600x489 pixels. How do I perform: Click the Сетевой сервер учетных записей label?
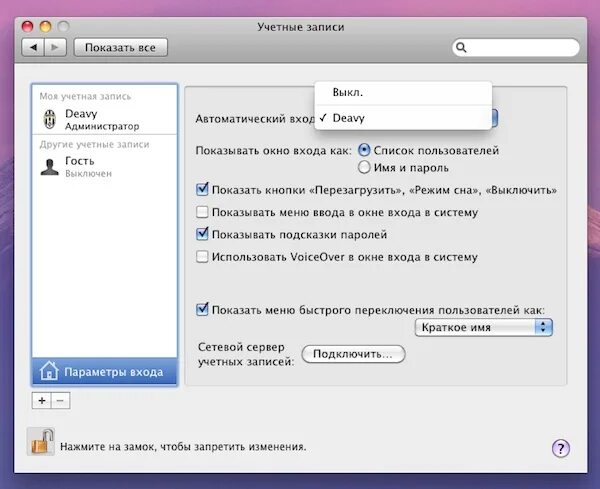pyautogui.click(x=246, y=354)
